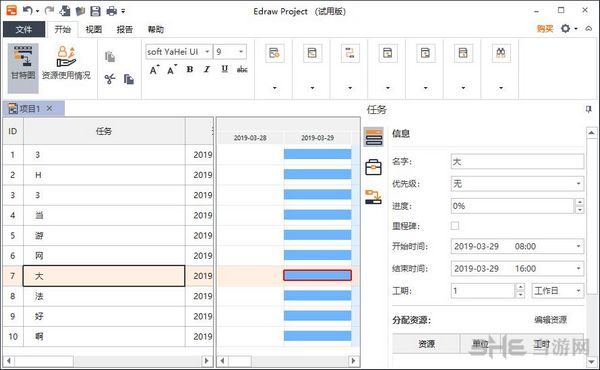Click the 编辑资源 edit resources link
The height and width of the screenshot is (370, 600).
coord(550,319)
